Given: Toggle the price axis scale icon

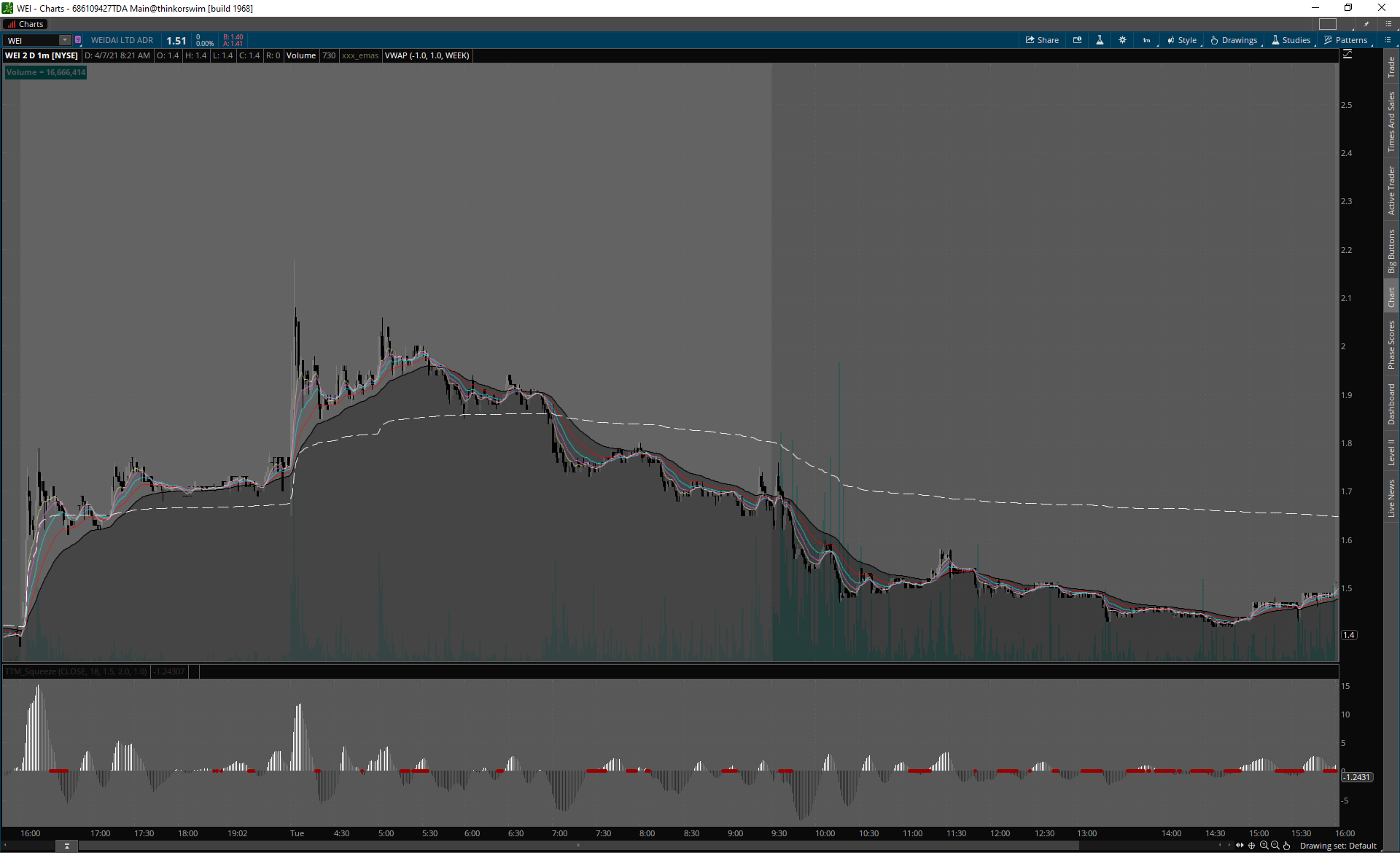Looking at the screenshot, I should 1347,55.
